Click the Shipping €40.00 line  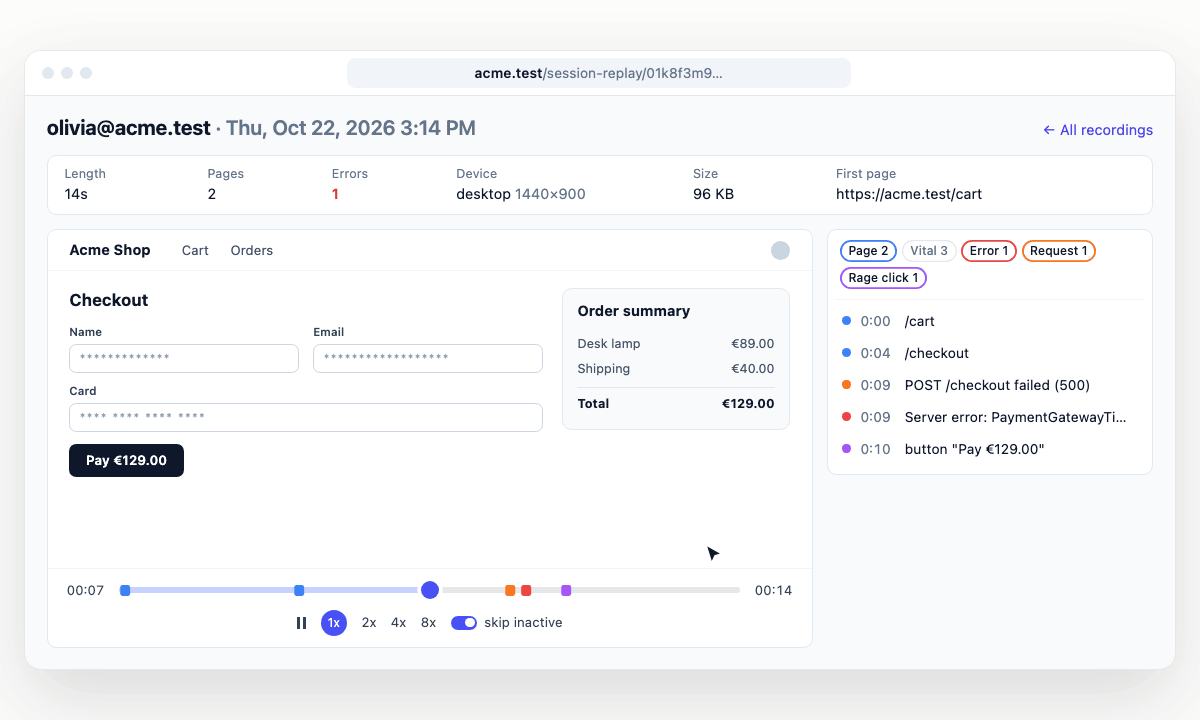pos(676,368)
